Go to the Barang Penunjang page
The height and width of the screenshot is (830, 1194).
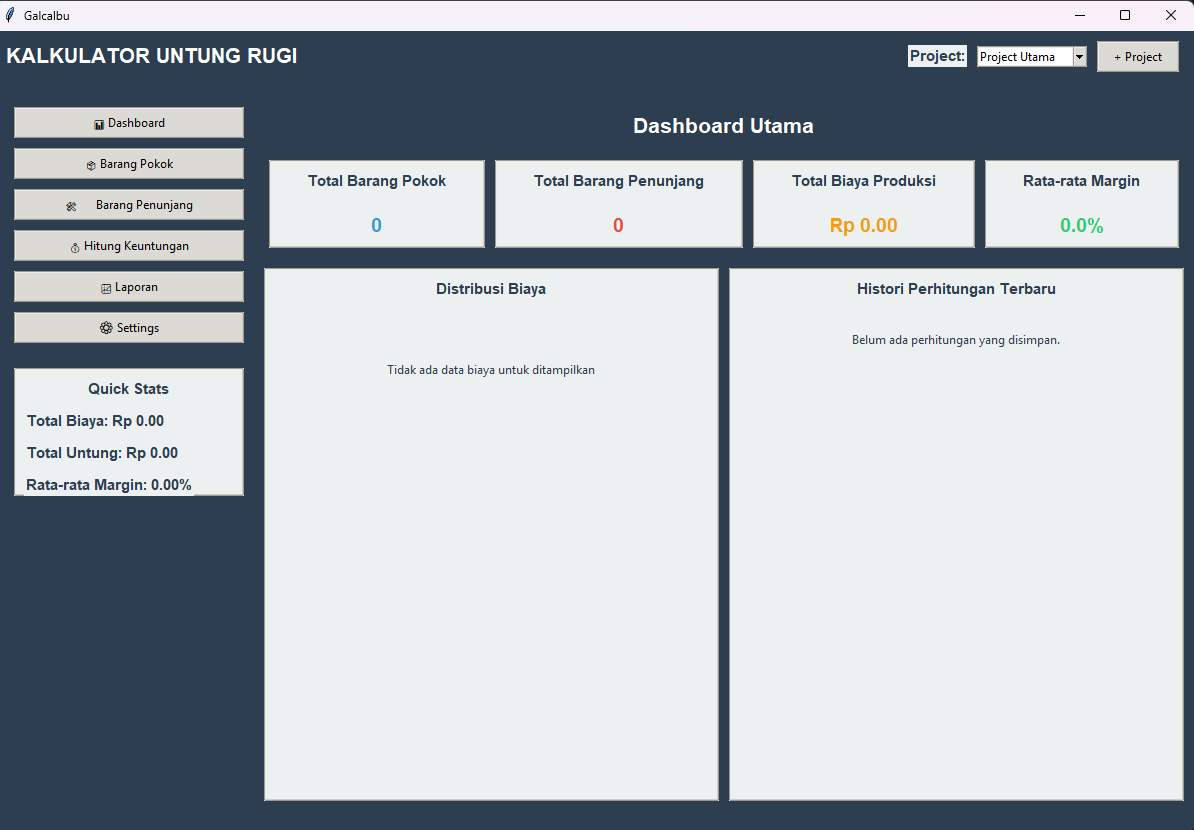tap(129, 205)
